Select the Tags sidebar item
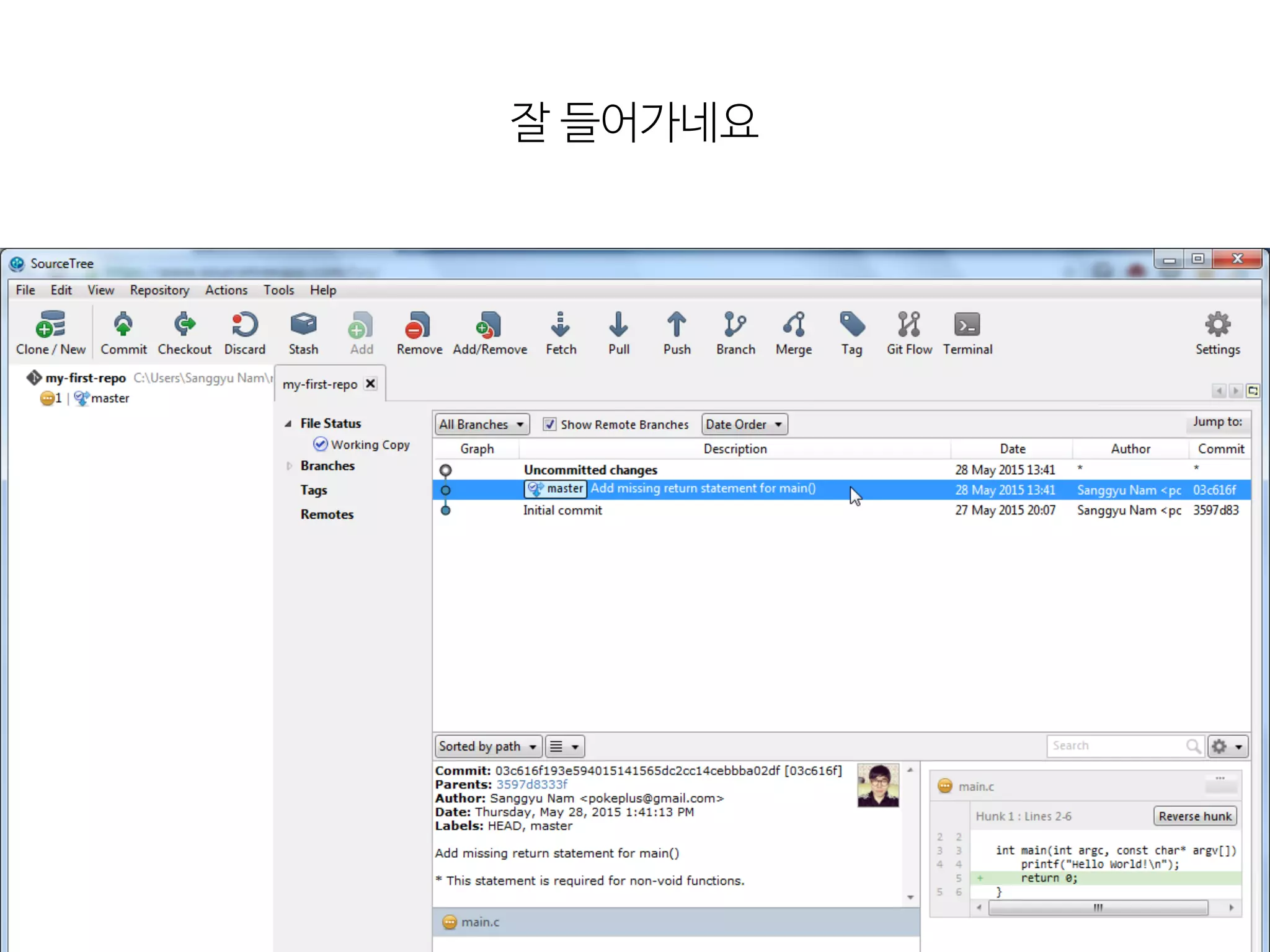 (314, 490)
